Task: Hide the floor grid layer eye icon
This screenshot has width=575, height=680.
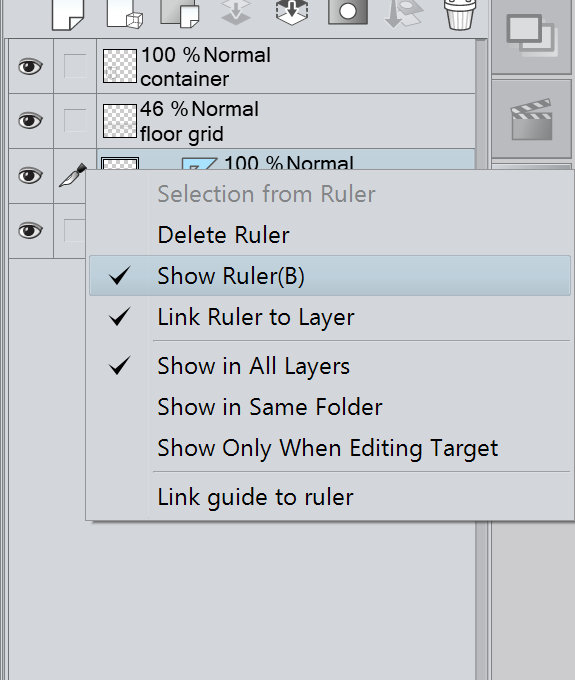Action: (x=30, y=120)
